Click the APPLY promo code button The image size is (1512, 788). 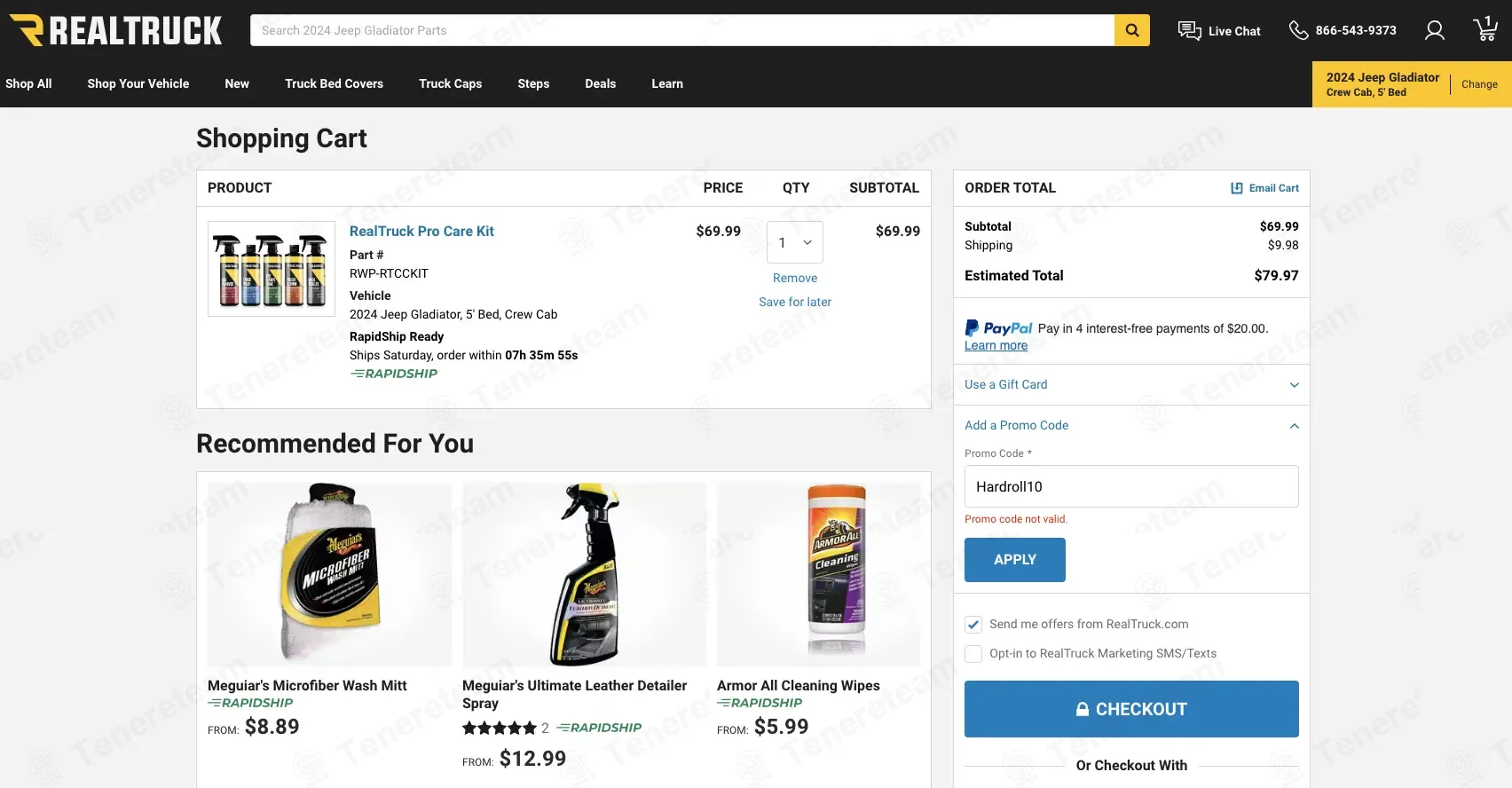[1015, 560]
